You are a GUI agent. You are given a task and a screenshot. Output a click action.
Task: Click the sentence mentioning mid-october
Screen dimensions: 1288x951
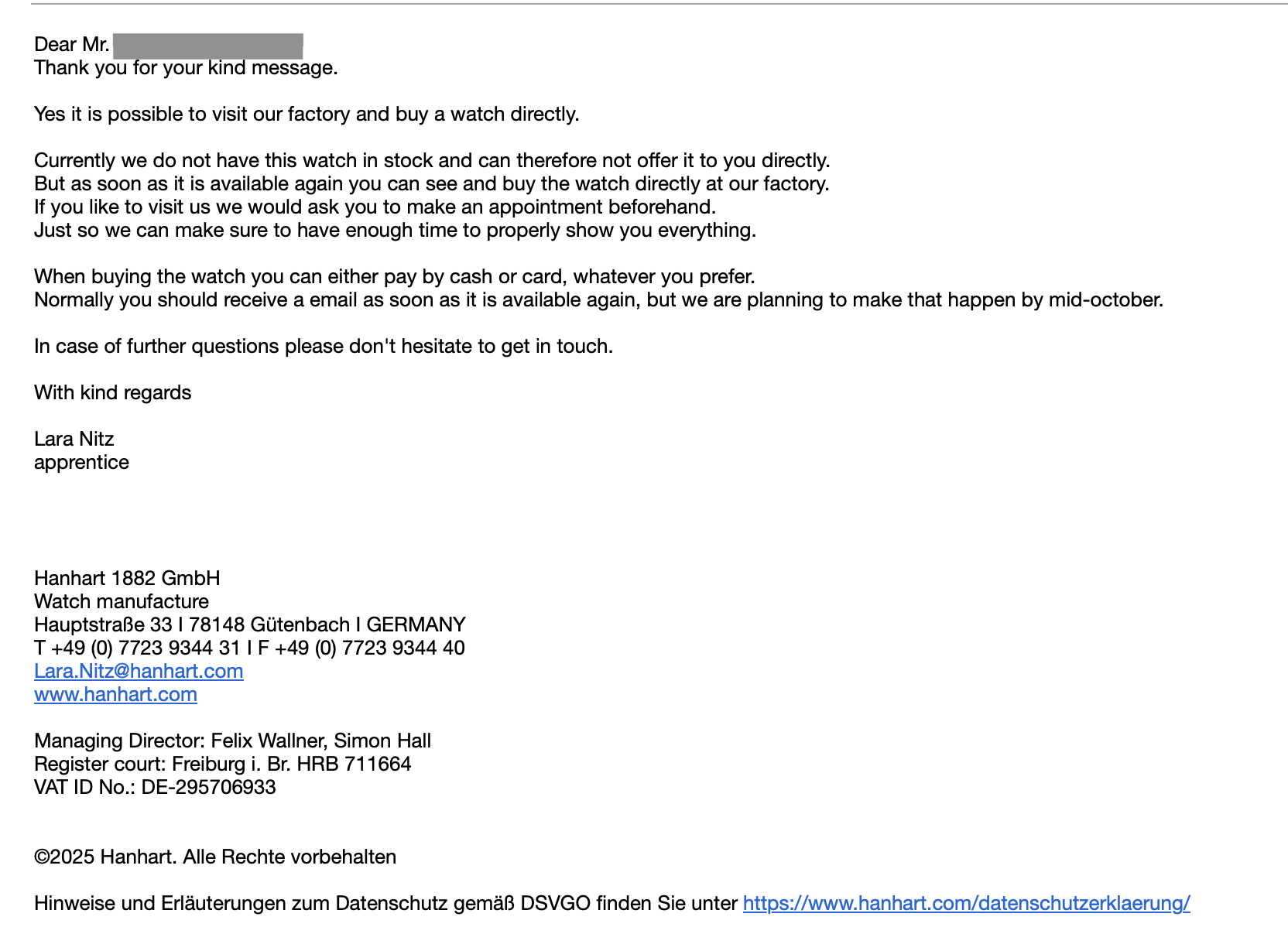(x=598, y=300)
